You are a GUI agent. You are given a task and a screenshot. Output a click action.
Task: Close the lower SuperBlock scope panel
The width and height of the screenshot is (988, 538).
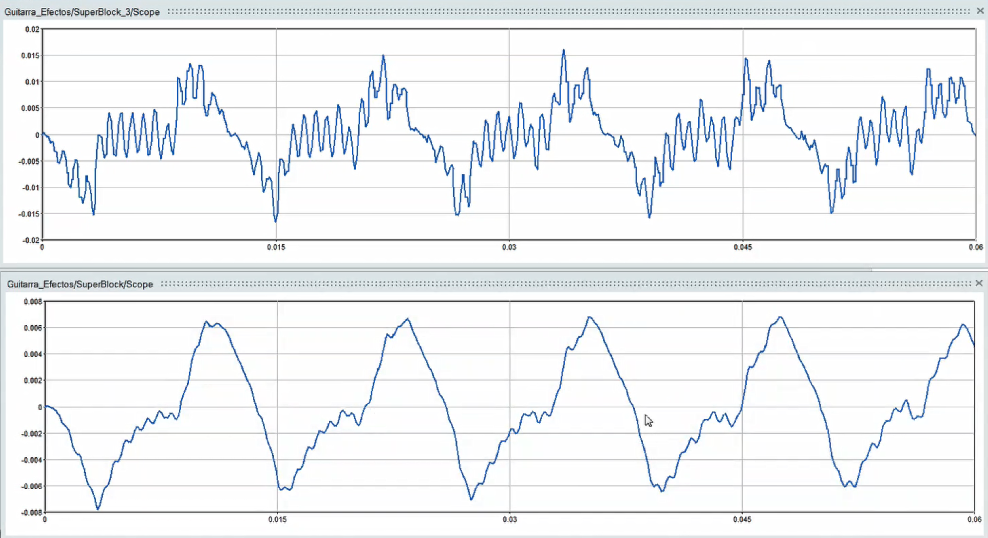click(980, 284)
